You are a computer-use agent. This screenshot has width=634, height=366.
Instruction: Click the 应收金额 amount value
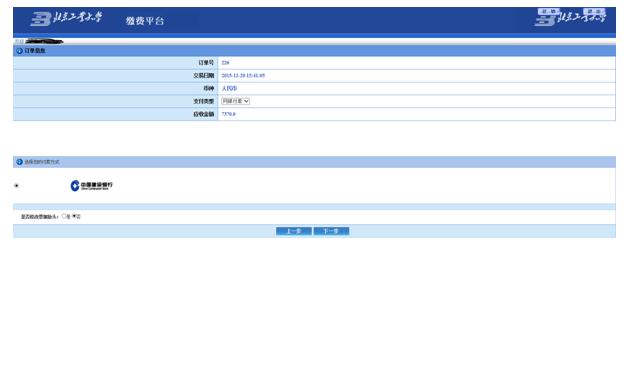[x=228, y=114]
